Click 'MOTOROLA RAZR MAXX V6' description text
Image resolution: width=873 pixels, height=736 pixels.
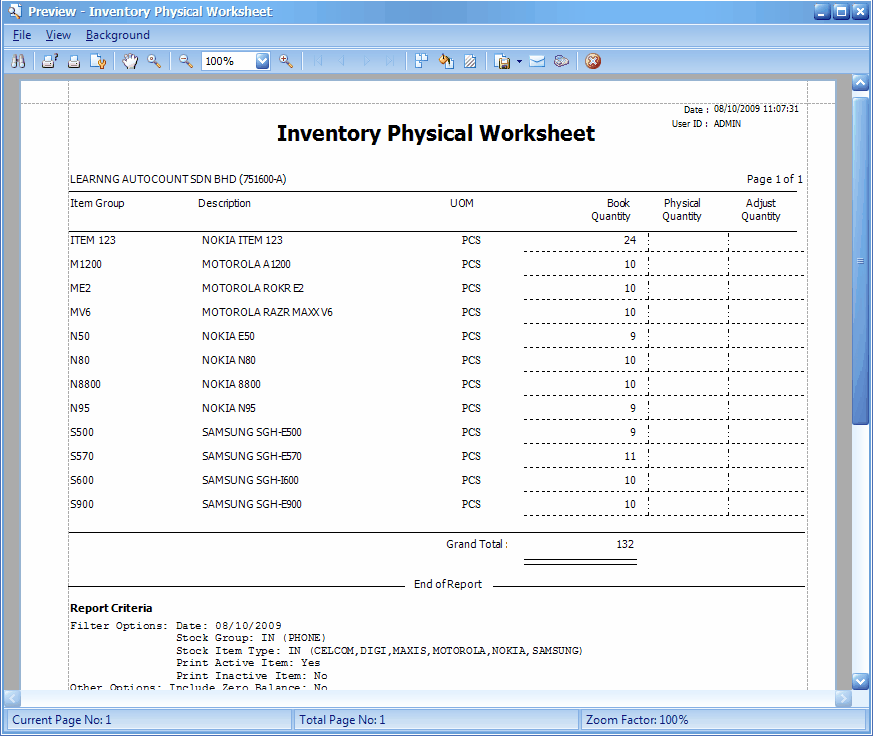pos(267,312)
